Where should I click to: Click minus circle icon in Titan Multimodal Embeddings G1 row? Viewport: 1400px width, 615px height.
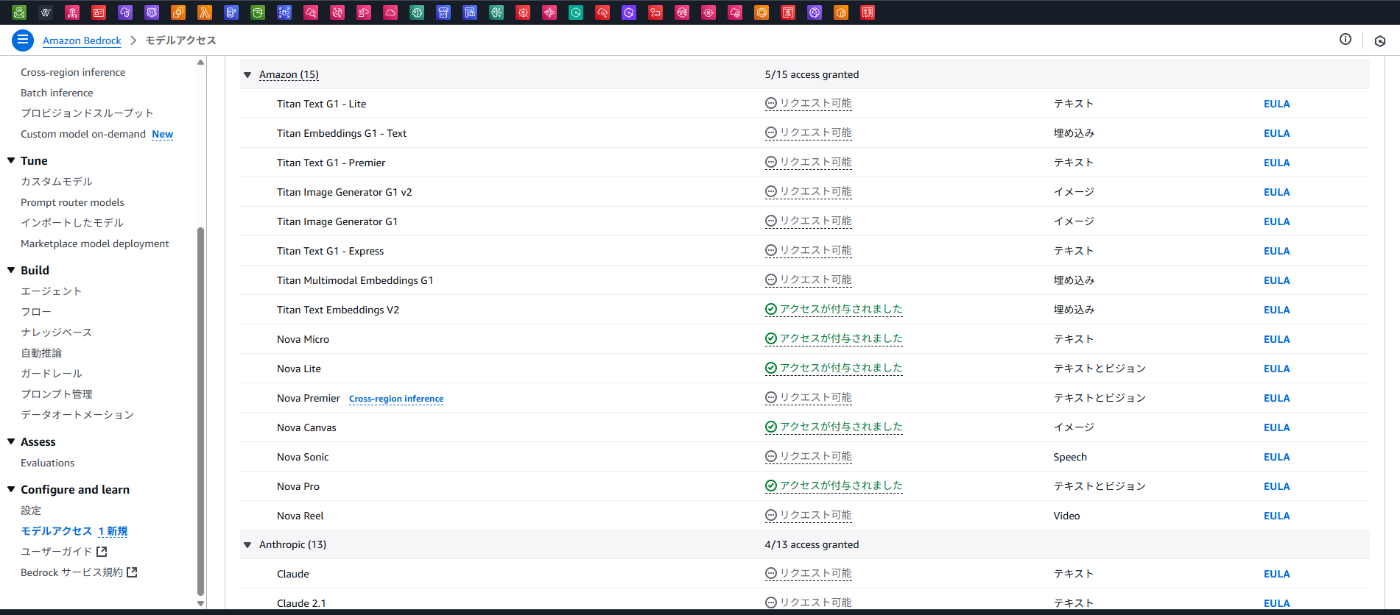[771, 280]
